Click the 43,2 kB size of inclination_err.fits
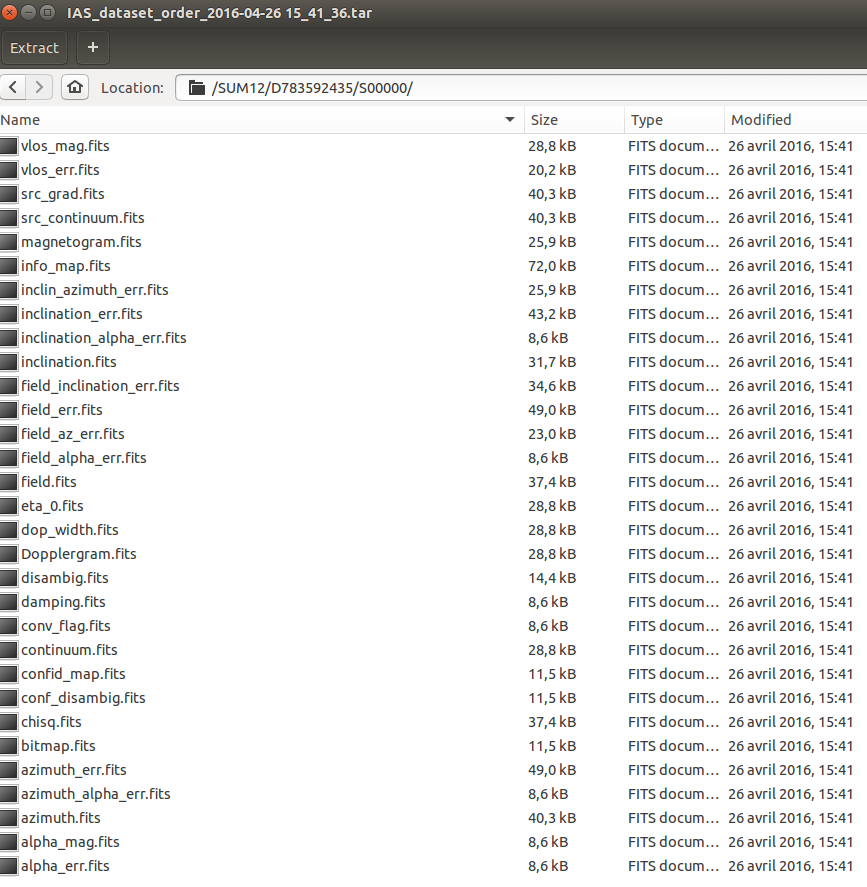 click(x=552, y=314)
